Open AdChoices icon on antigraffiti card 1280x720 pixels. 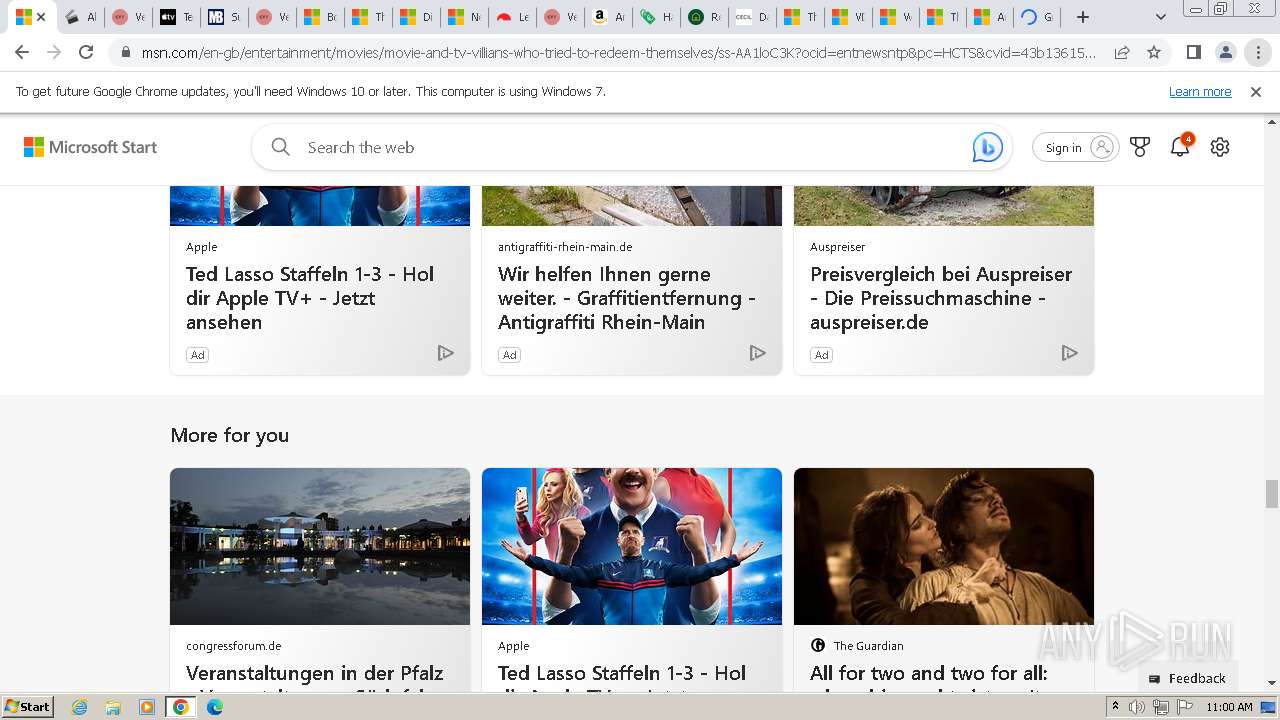758,353
